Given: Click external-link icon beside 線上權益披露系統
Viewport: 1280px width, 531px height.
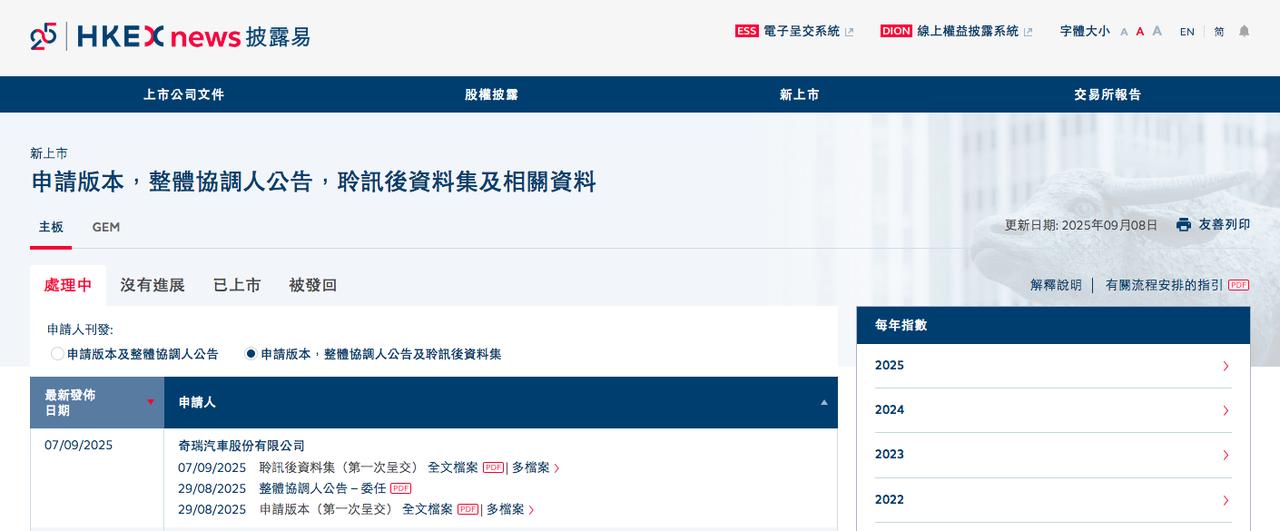Looking at the screenshot, I should point(1028,32).
